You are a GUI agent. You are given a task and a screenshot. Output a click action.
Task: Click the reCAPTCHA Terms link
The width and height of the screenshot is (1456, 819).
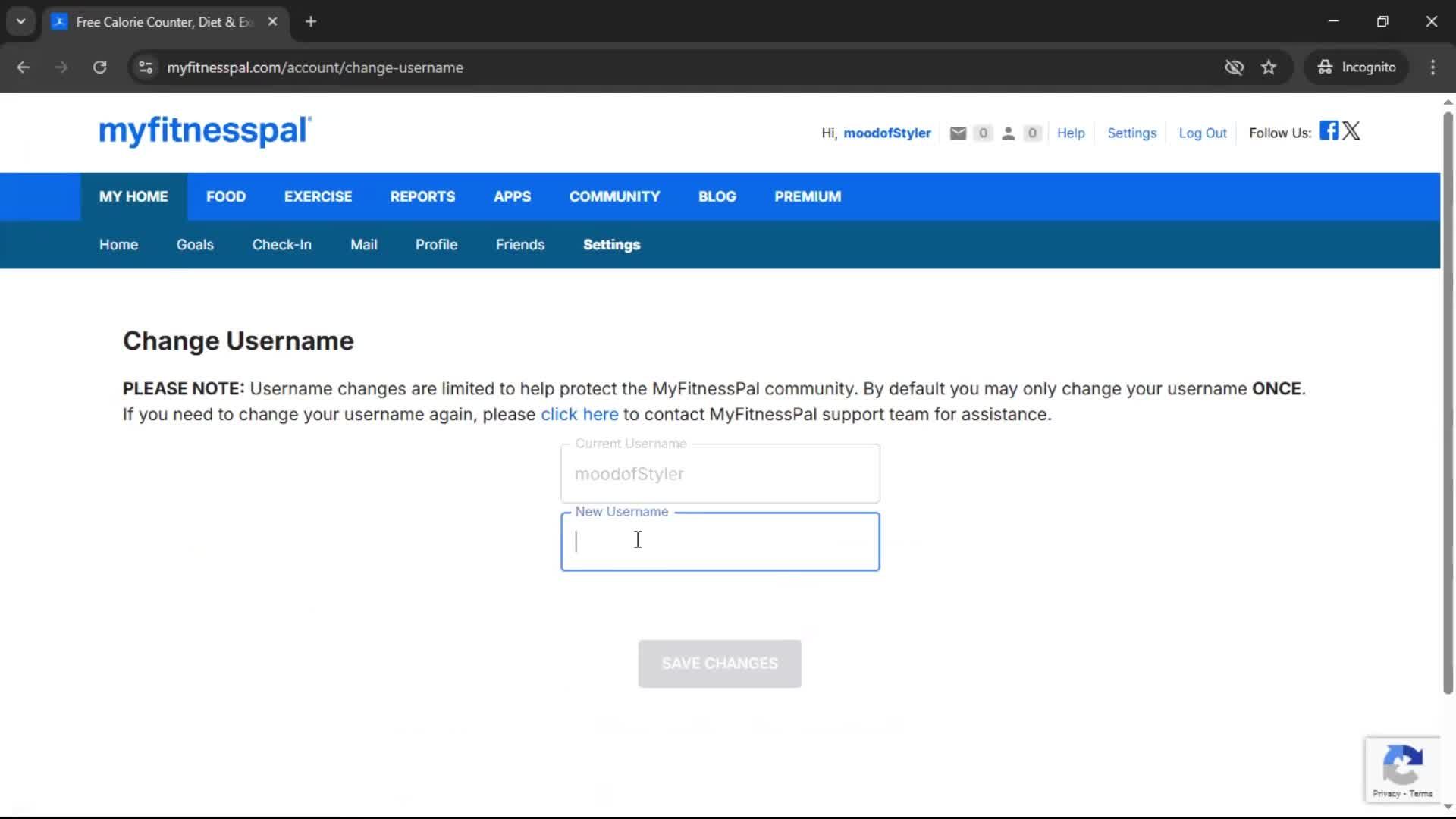(1421, 794)
